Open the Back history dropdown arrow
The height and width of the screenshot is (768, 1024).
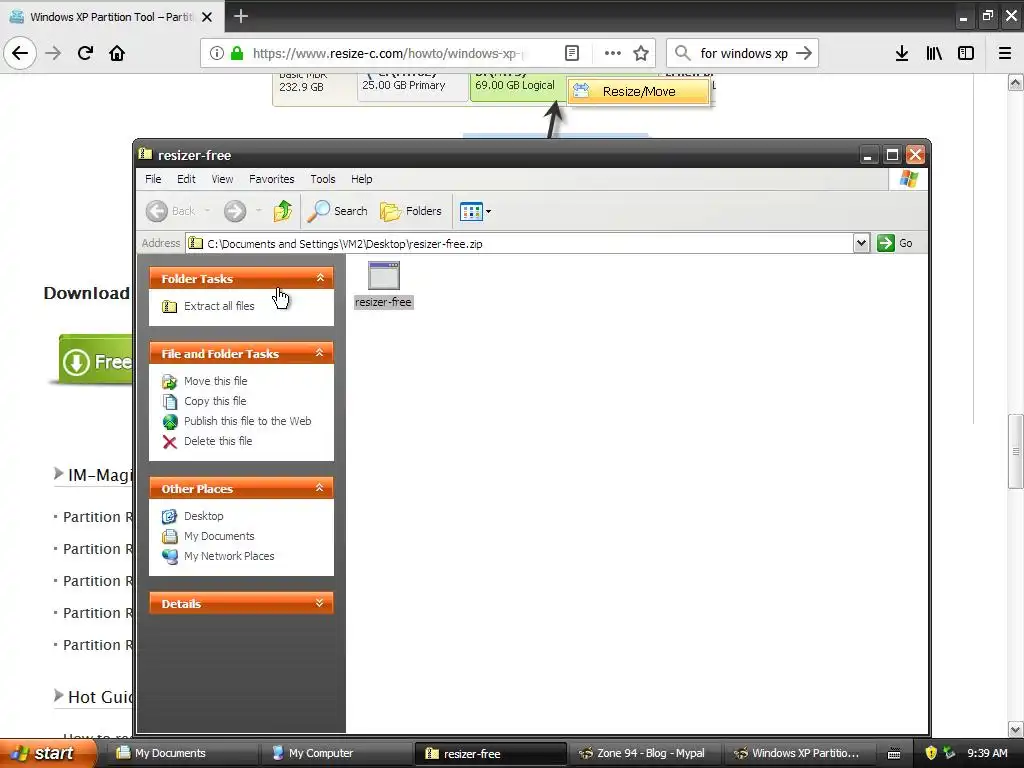click(207, 211)
